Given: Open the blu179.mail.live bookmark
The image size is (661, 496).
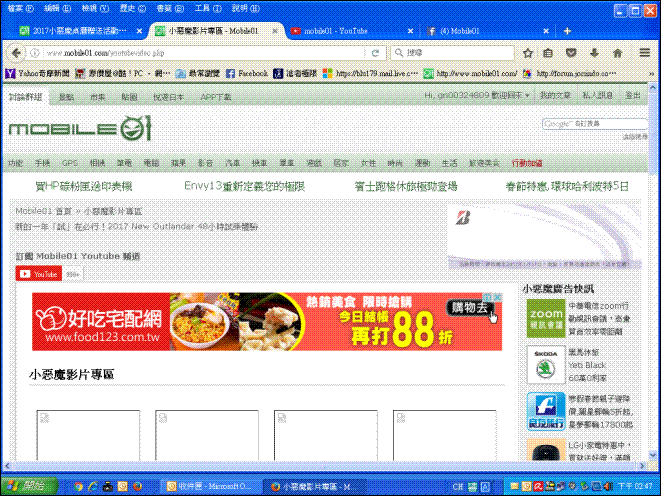Looking at the screenshot, I should (x=371, y=73).
